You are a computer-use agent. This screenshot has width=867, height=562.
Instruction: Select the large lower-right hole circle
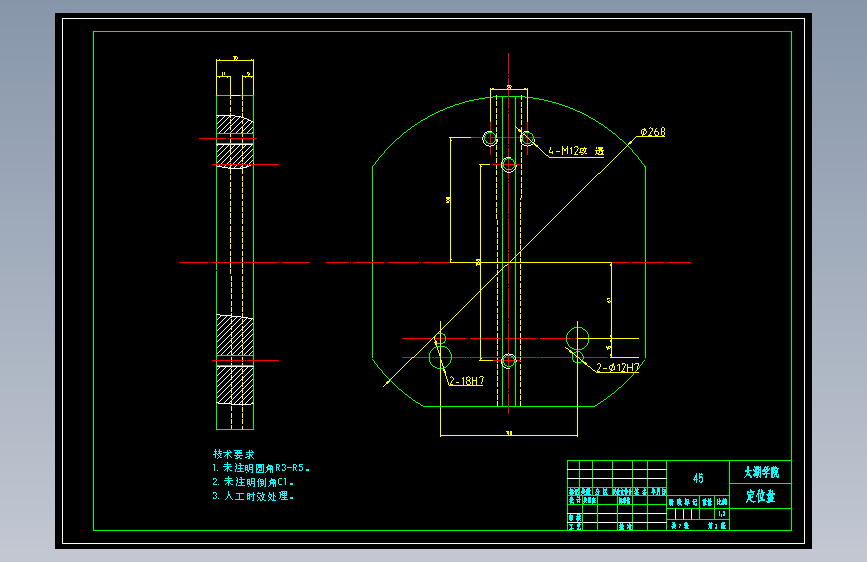(577, 338)
